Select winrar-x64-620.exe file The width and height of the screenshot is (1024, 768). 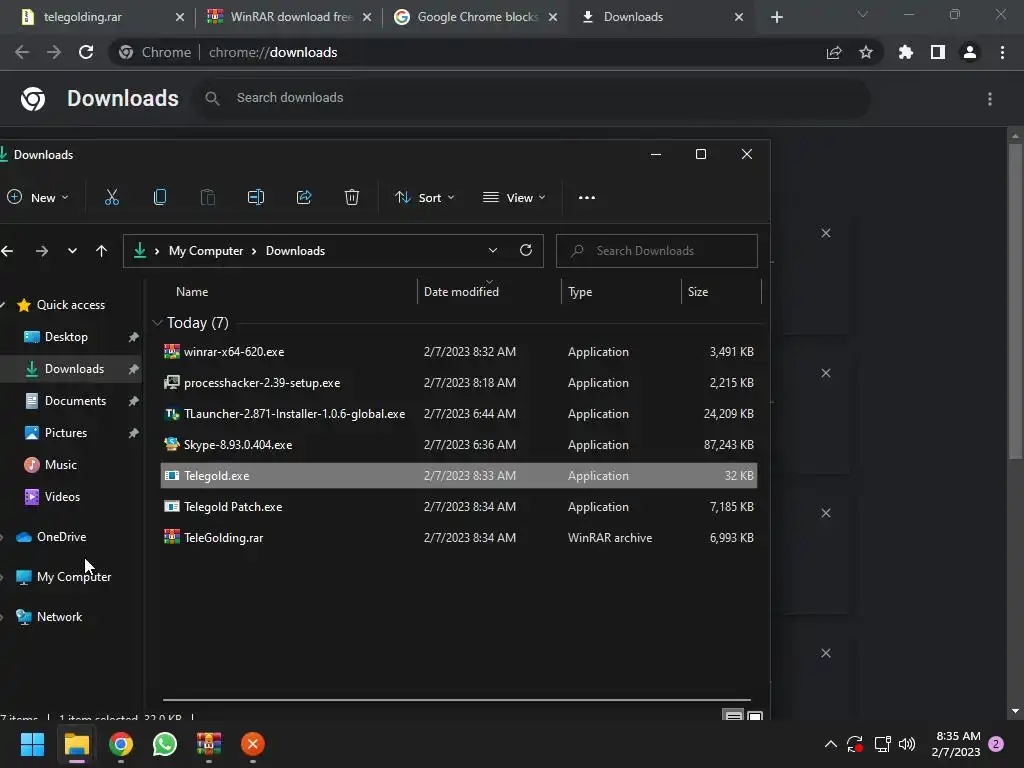(x=458, y=351)
